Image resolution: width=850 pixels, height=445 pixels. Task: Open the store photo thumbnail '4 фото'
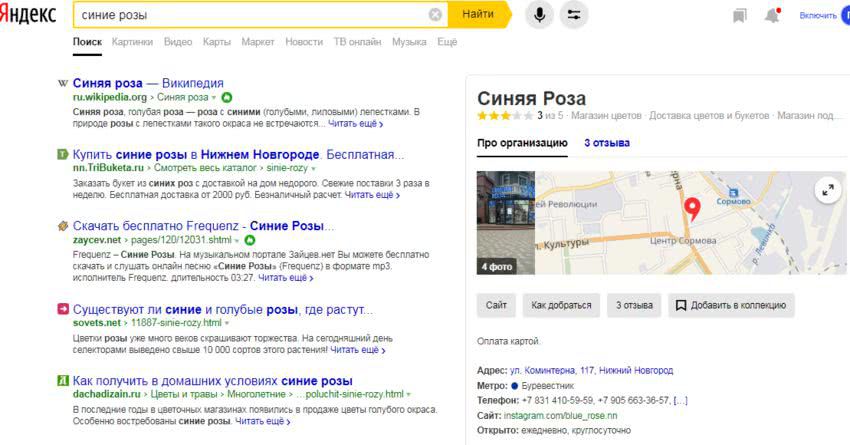pyautogui.click(x=506, y=223)
